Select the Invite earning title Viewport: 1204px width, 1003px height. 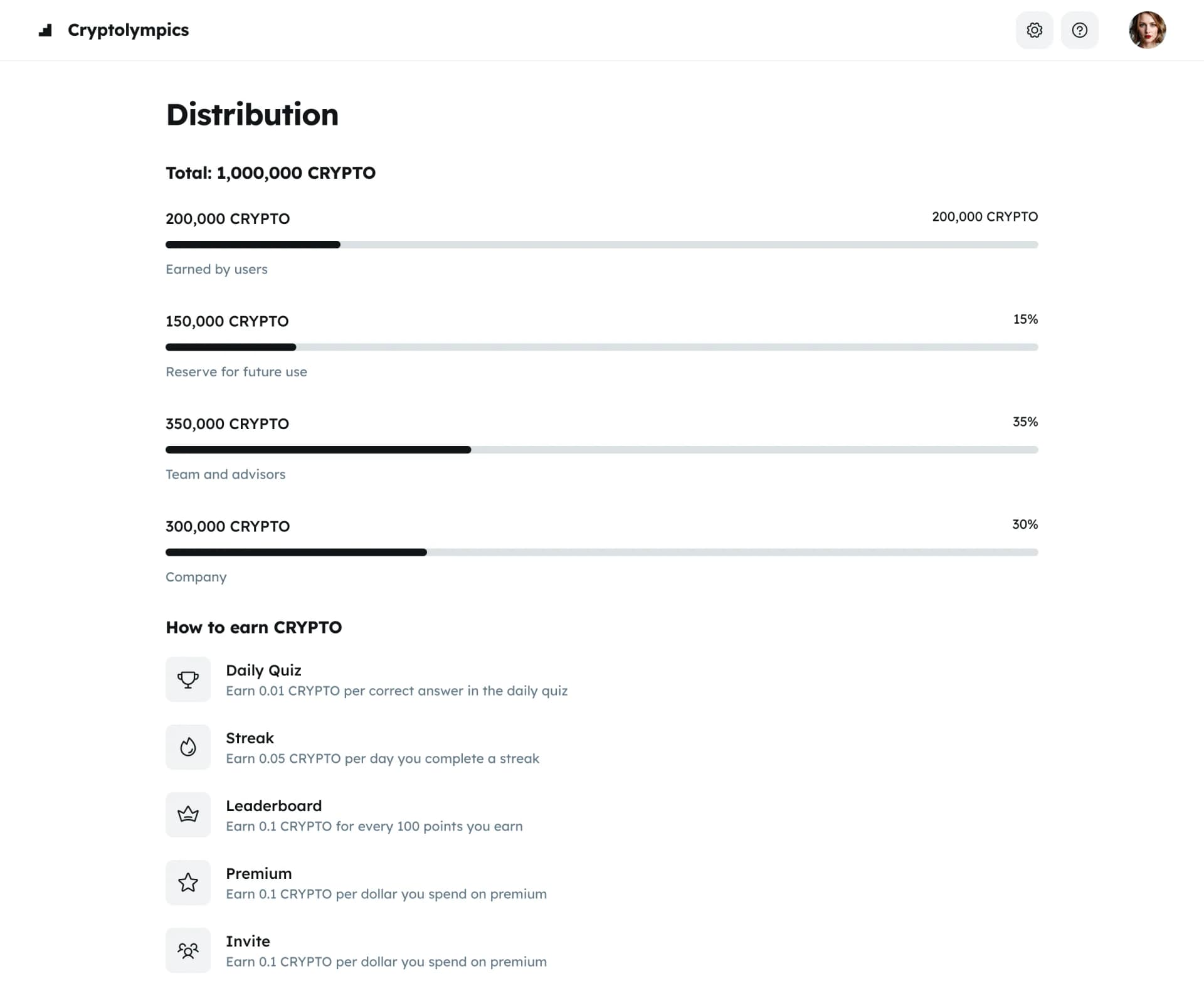click(248, 941)
